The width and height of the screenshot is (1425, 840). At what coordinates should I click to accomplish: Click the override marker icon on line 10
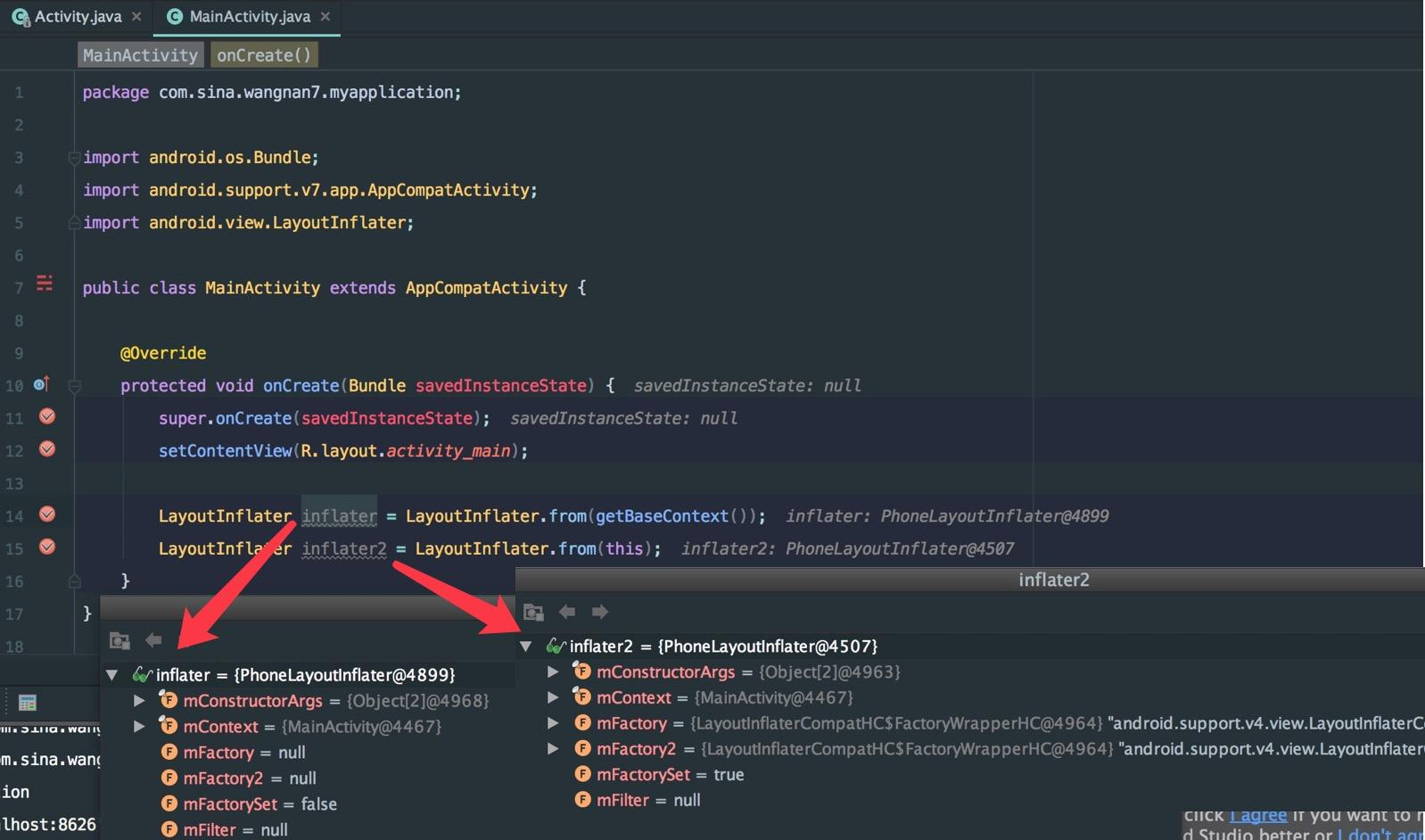click(41, 384)
